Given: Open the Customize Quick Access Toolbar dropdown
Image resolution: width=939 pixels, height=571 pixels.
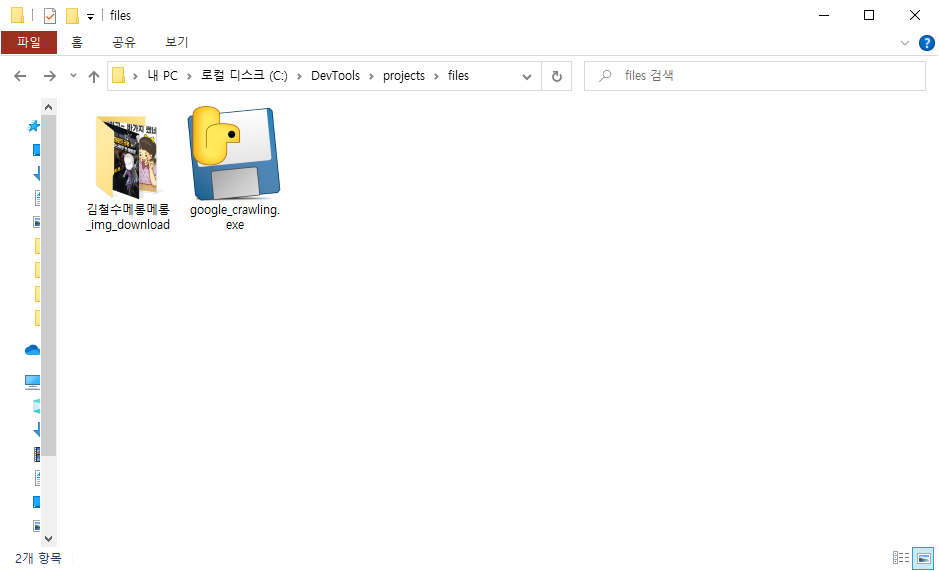Looking at the screenshot, I should point(90,16).
